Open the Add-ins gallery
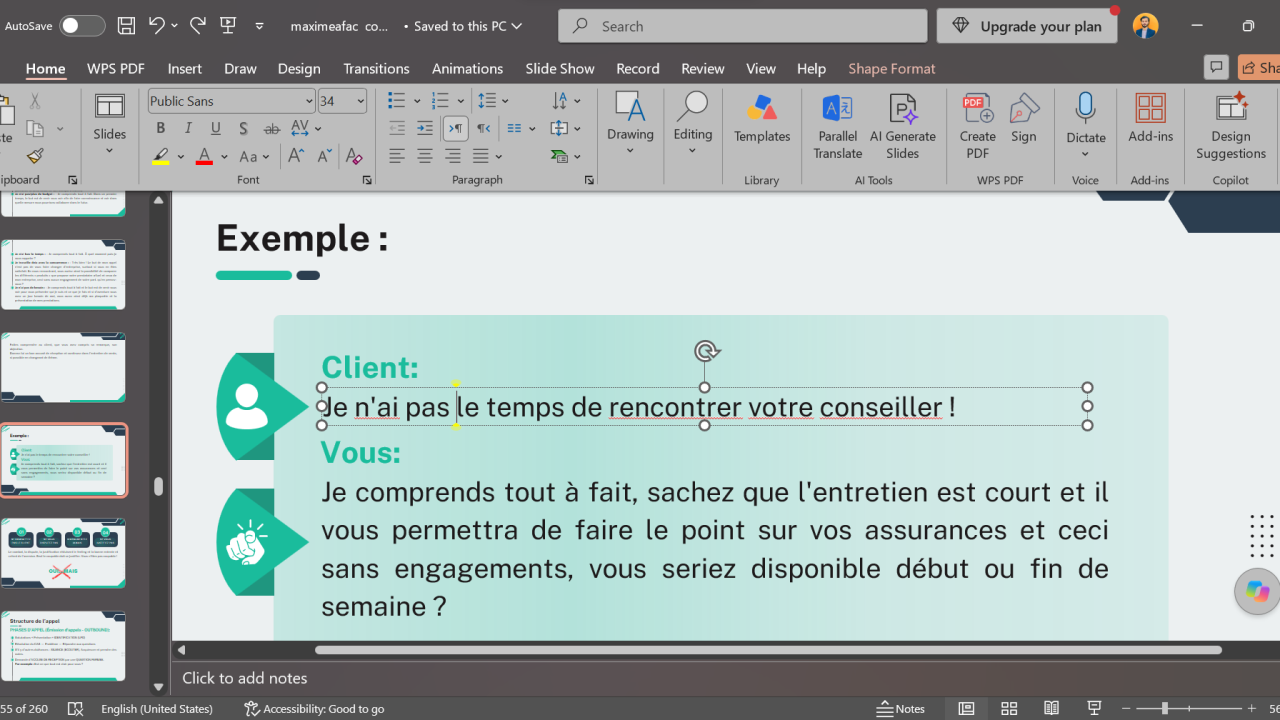Viewport: 1280px width, 720px height. coord(1151,119)
